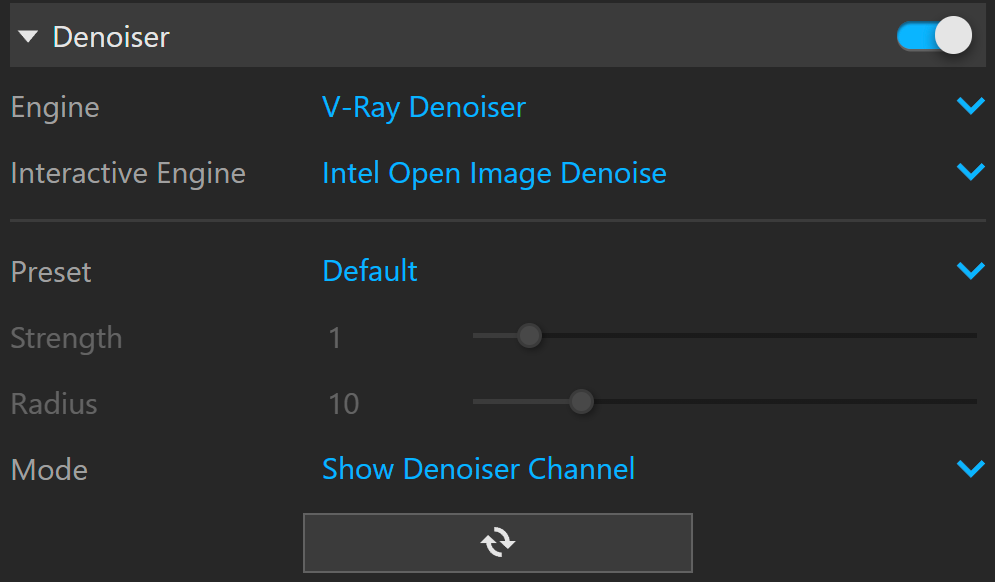Select Intel Open Image Denoise value
The width and height of the screenshot is (995, 582).
[x=494, y=173]
